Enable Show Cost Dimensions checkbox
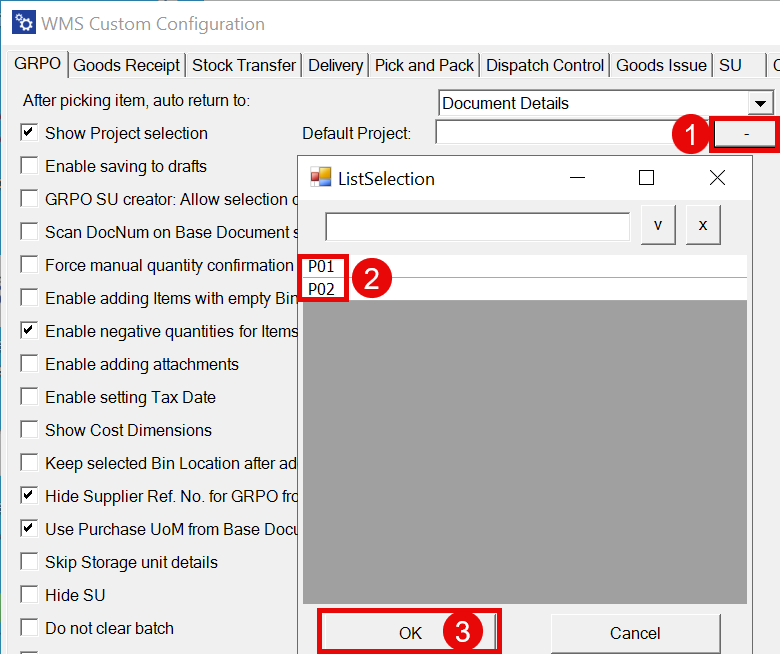Screen dimensions: 780x654 coord(29,430)
